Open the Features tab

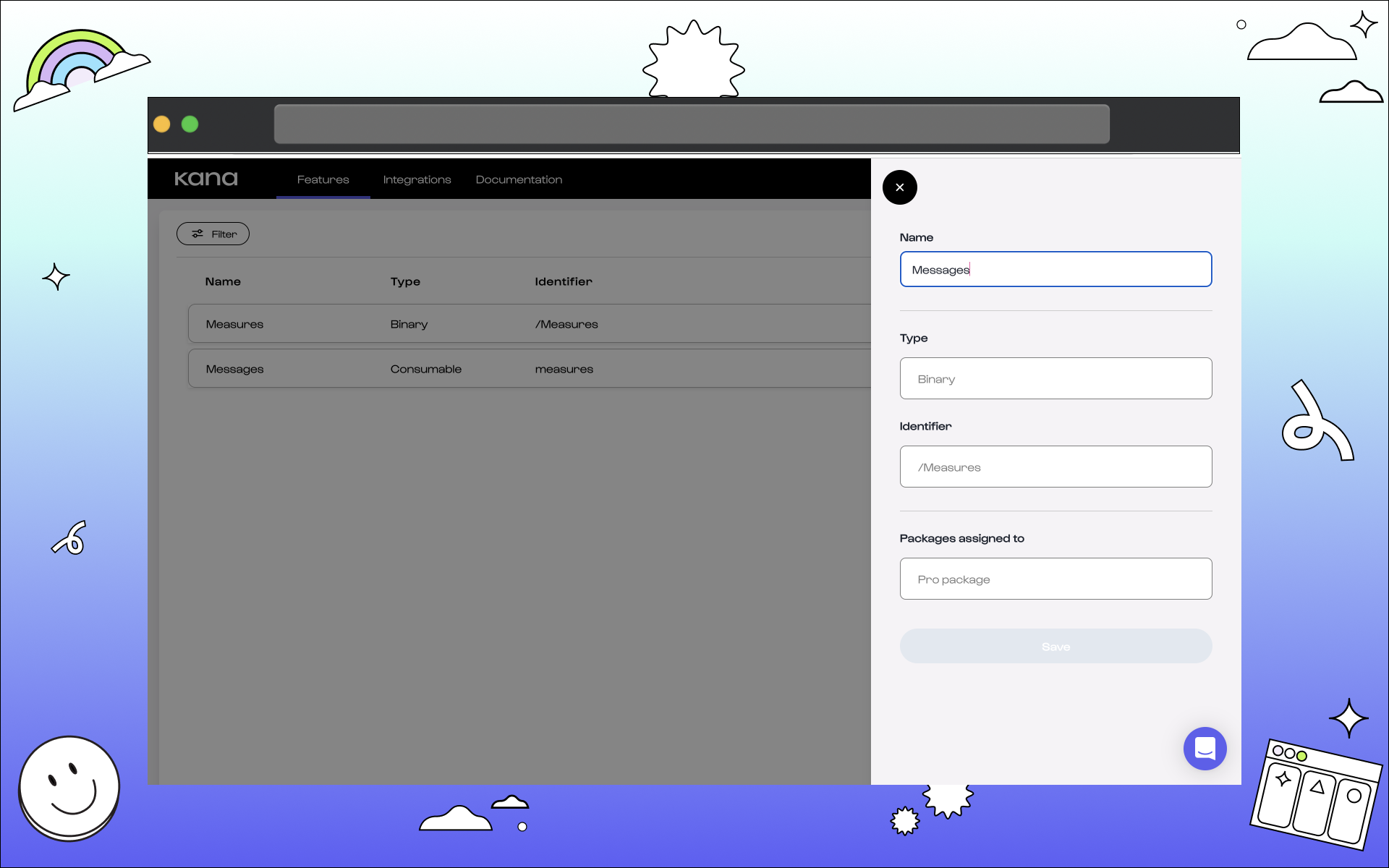pyautogui.click(x=323, y=179)
